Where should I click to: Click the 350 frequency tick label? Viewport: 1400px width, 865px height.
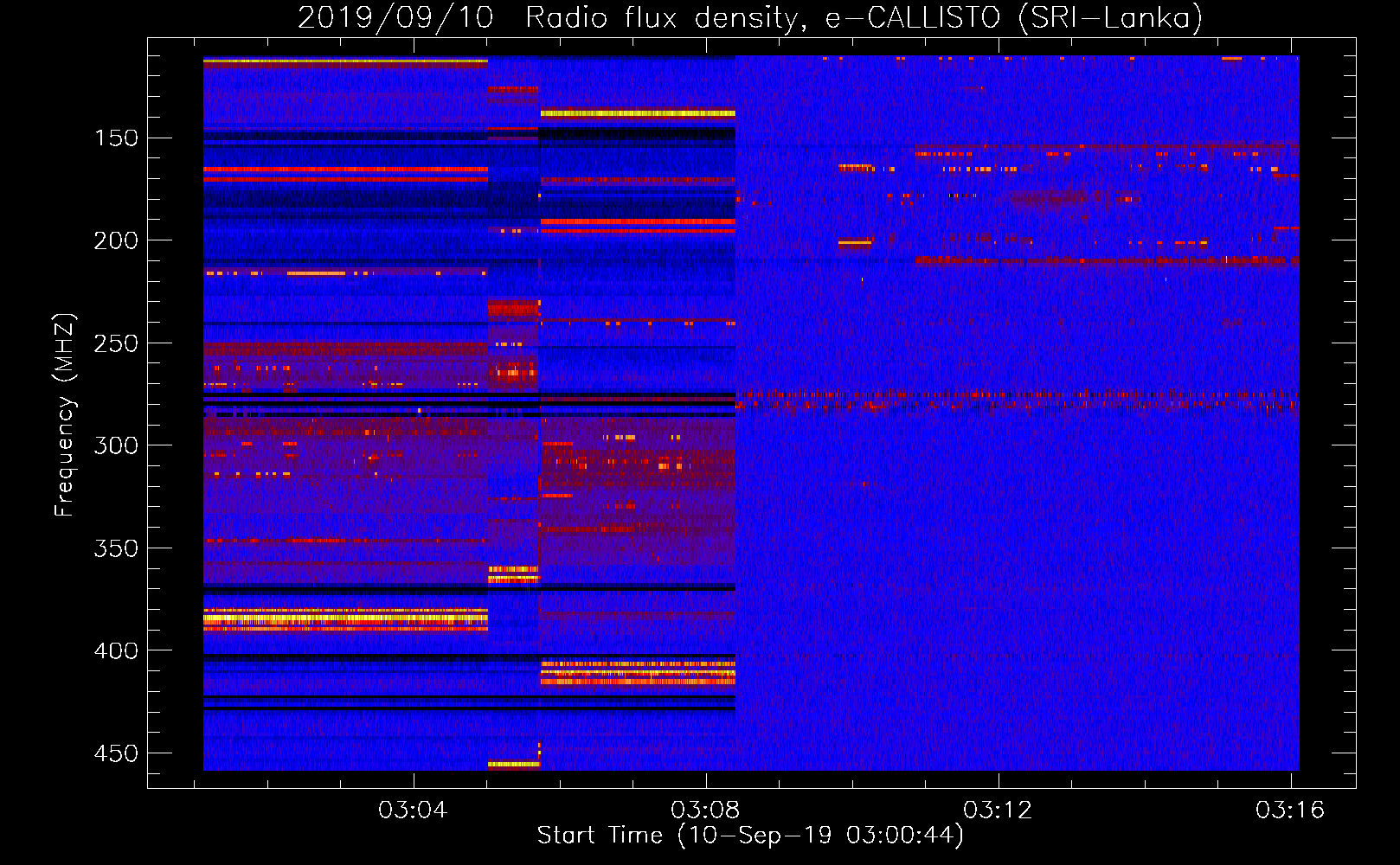click(116, 548)
